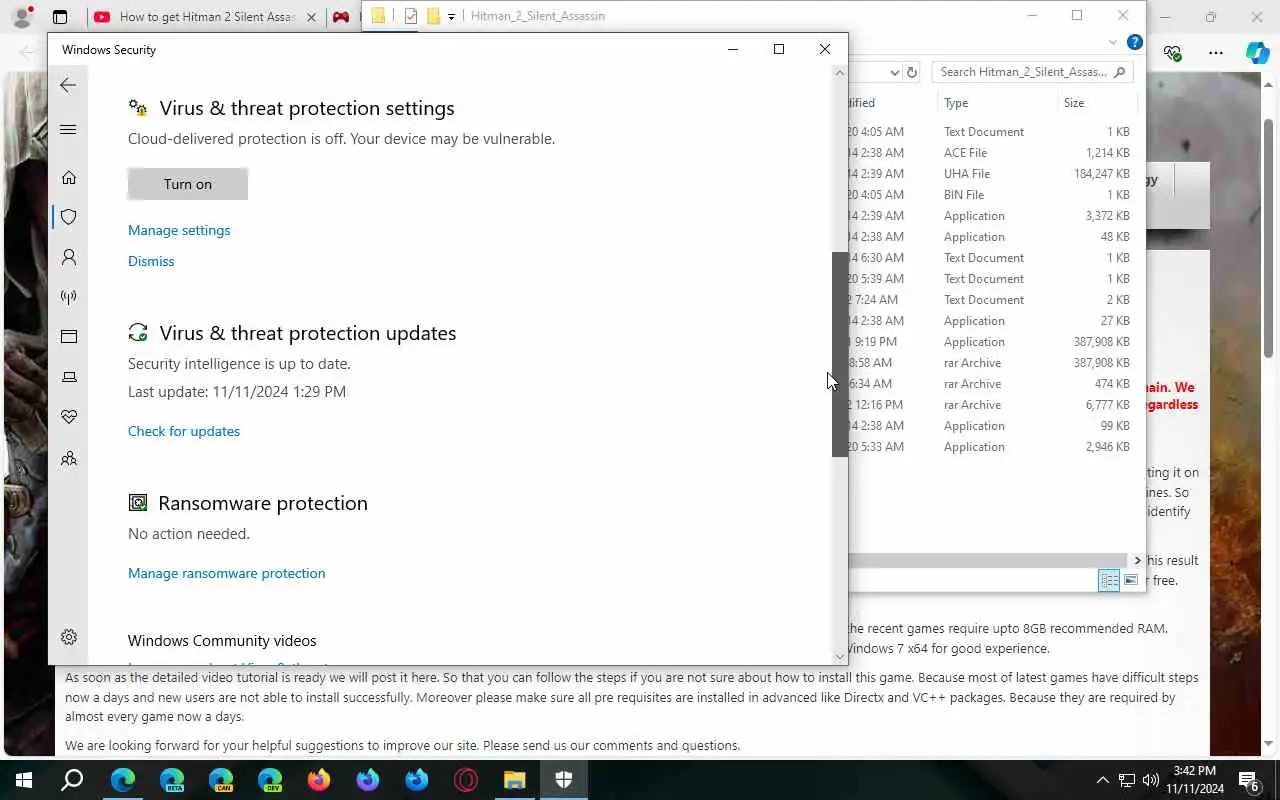
Task: Open volume control in system tray
Action: click(x=1151, y=780)
